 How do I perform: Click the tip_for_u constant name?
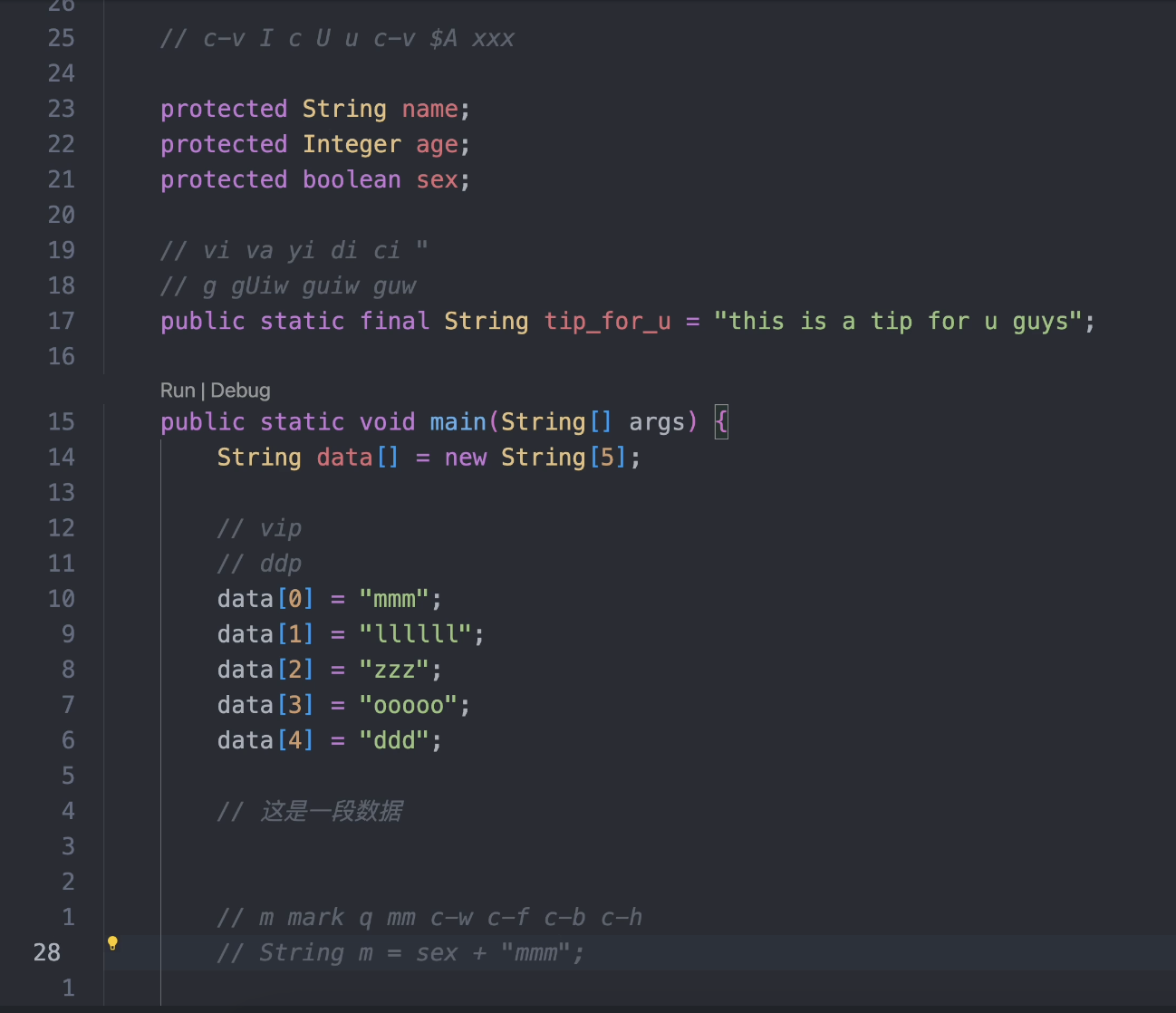607,322
